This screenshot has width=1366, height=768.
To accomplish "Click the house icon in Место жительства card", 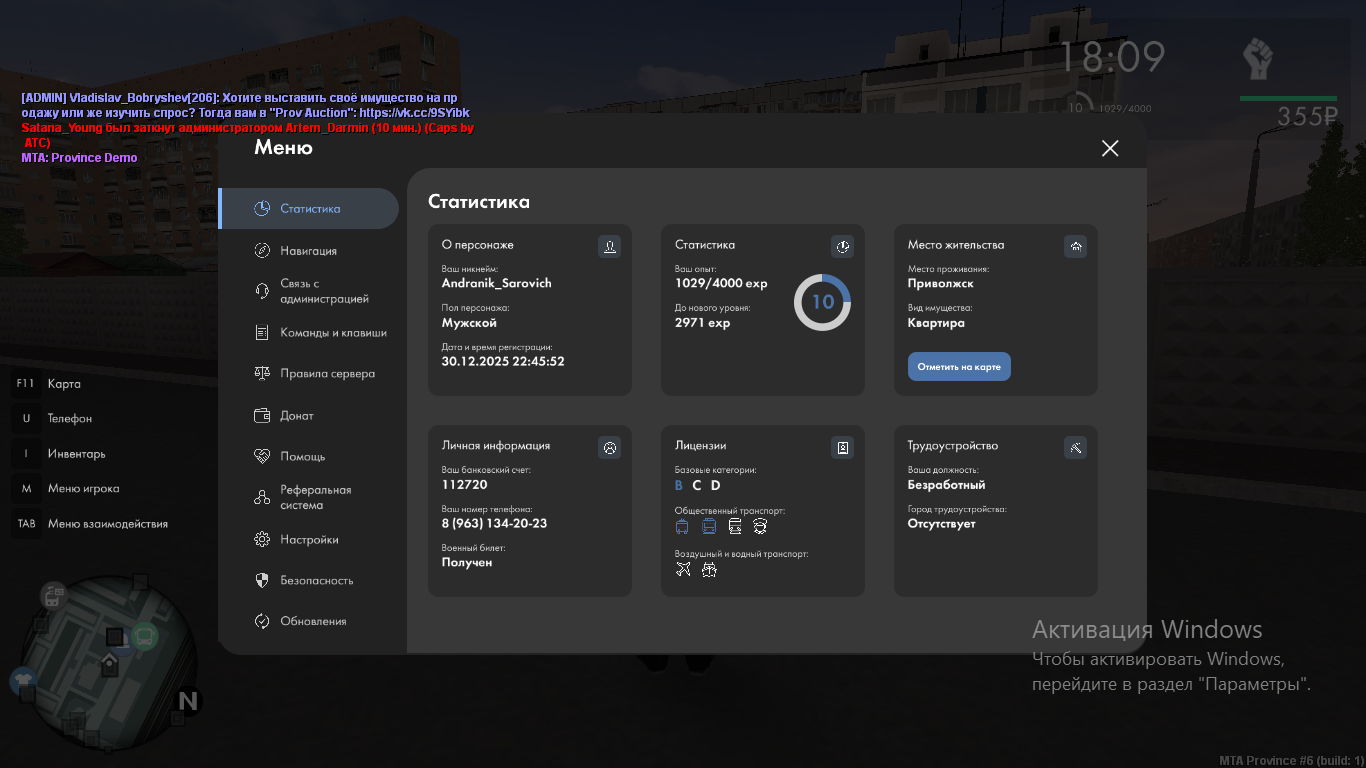I will 1075,246.
